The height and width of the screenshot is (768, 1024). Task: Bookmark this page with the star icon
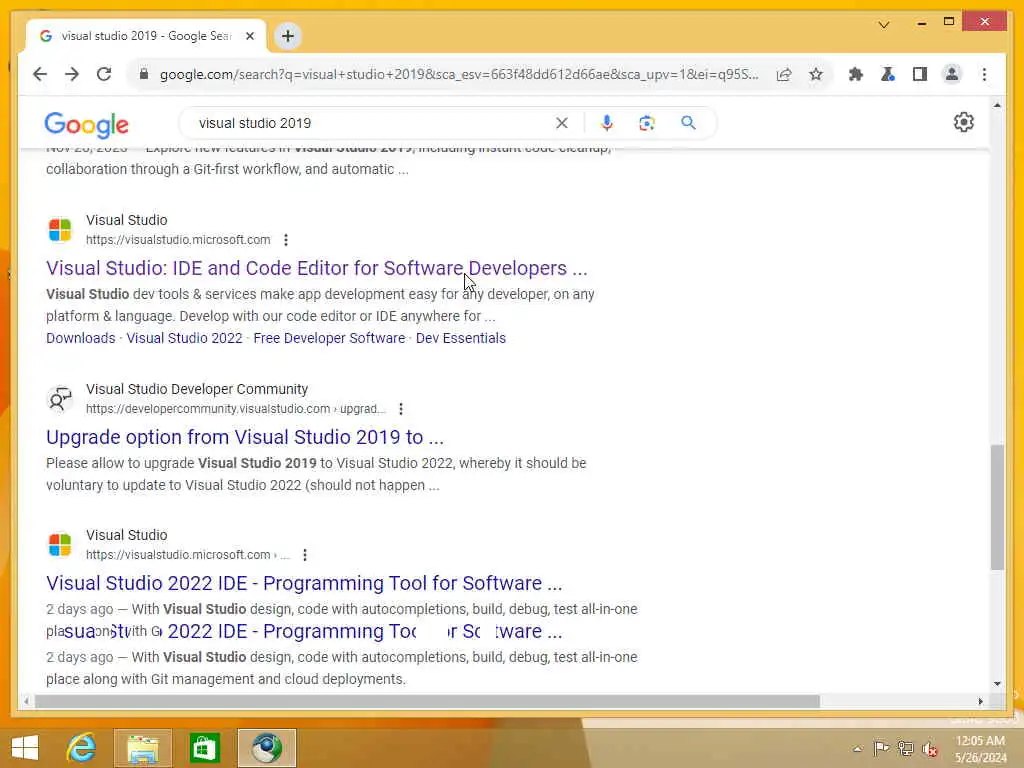(816, 74)
